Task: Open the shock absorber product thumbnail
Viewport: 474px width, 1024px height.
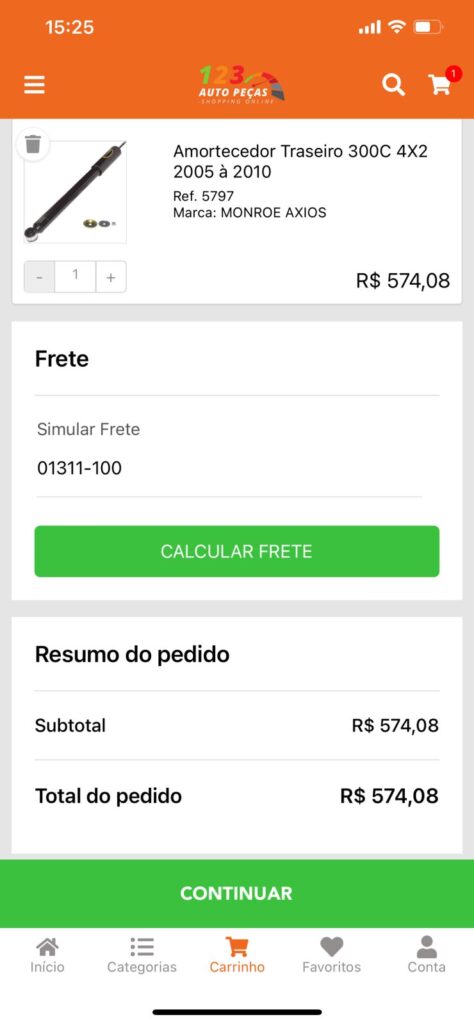Action: point(75,191)
